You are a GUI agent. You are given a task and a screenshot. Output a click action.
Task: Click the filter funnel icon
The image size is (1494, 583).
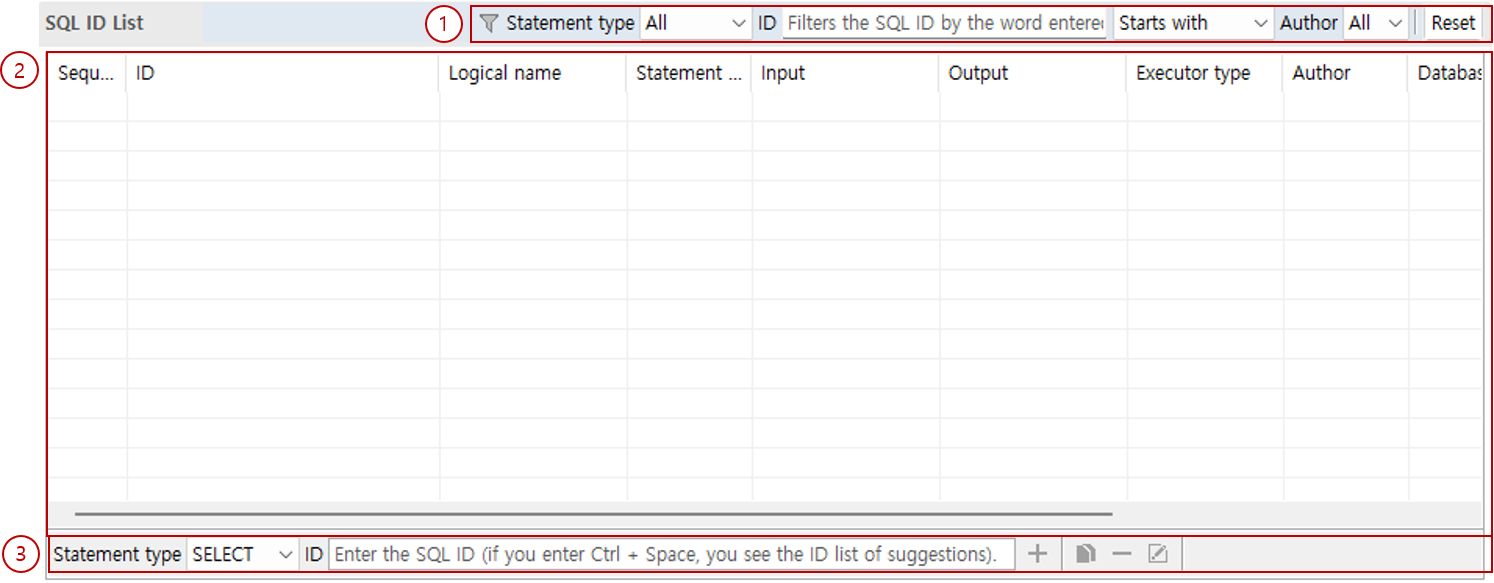(x=487, y=22)
